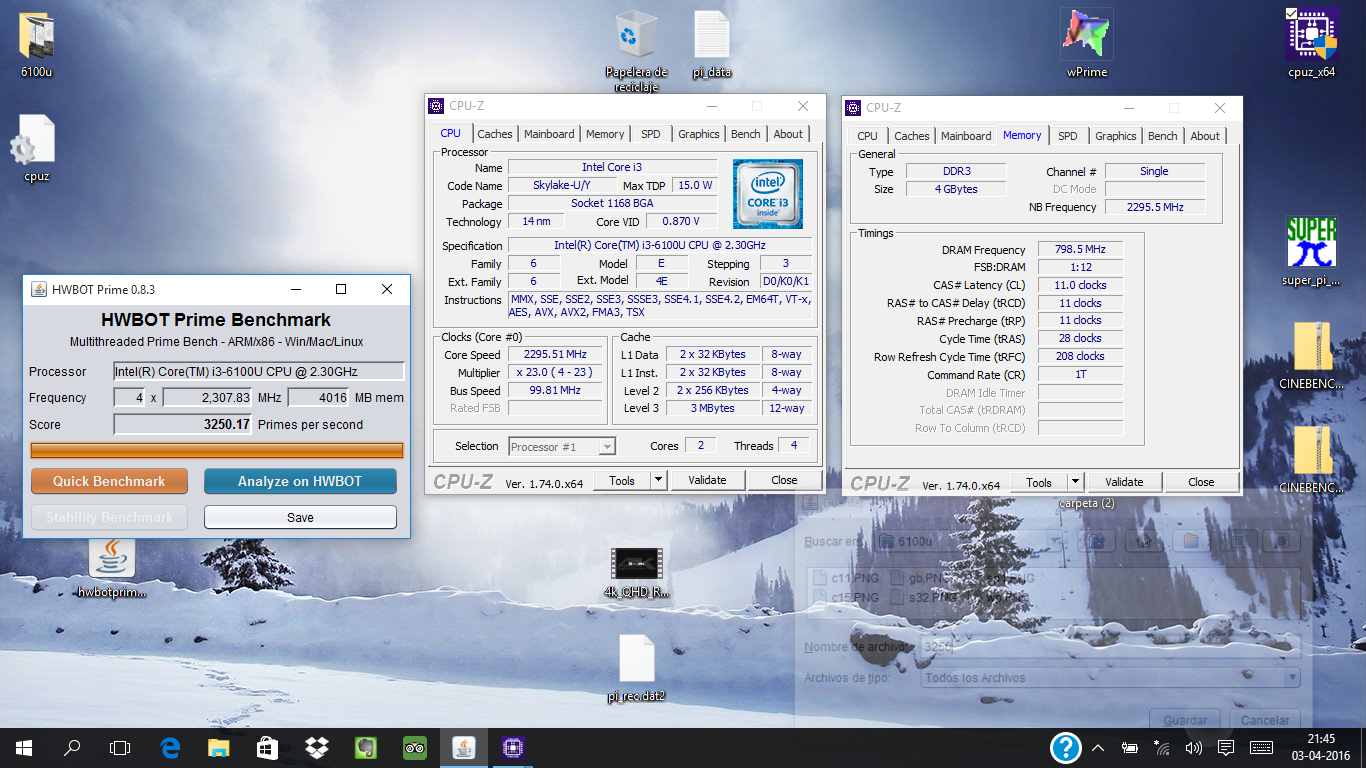
Task: Click Validate in the CPU tab window
Action: pyautogui.click(x=707, y=480)
